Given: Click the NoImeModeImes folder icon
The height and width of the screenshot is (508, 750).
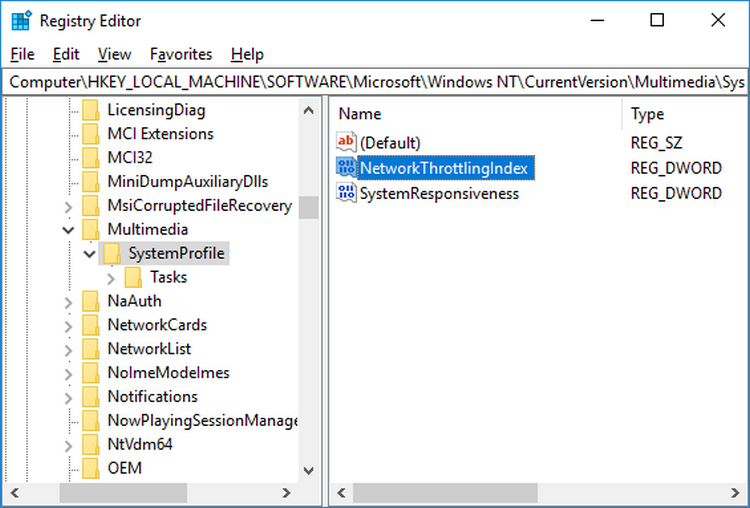Looking at the screenshot, I should [91, 373].
